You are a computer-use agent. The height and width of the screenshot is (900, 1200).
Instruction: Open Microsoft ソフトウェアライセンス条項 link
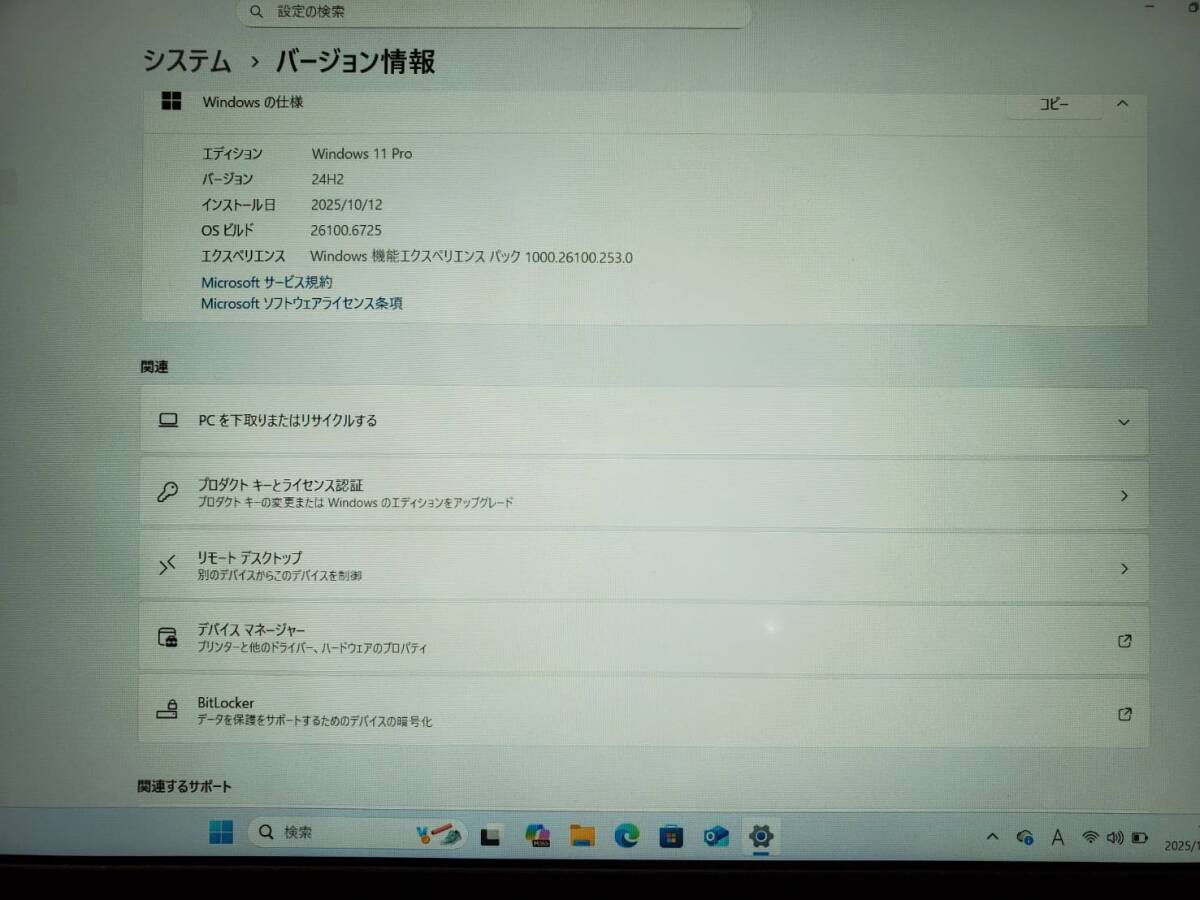coord(302,303)
